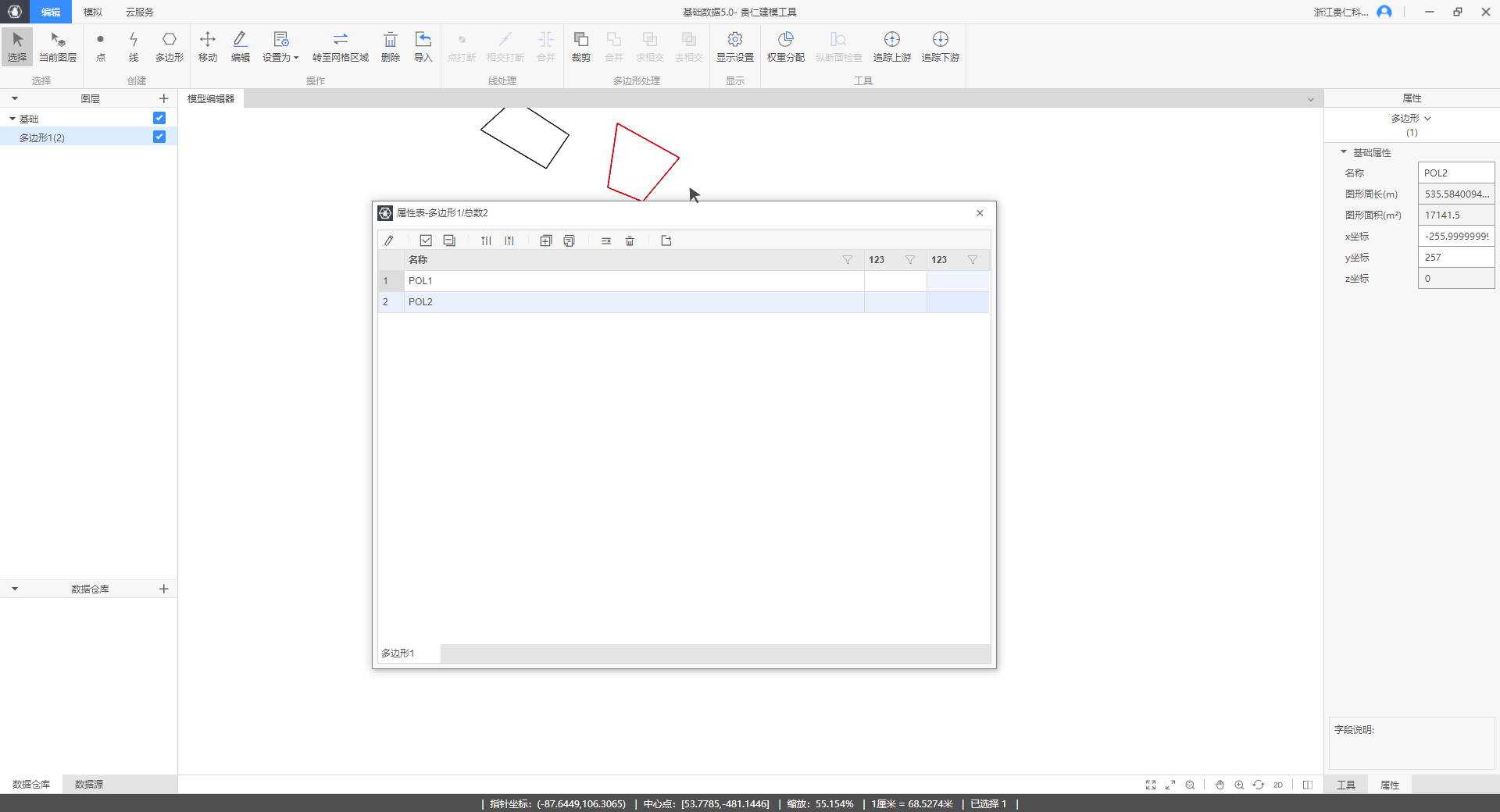Collapse the 基础属性 properties section
This screenshot has height=812, width=1500.
(1344, 152)
